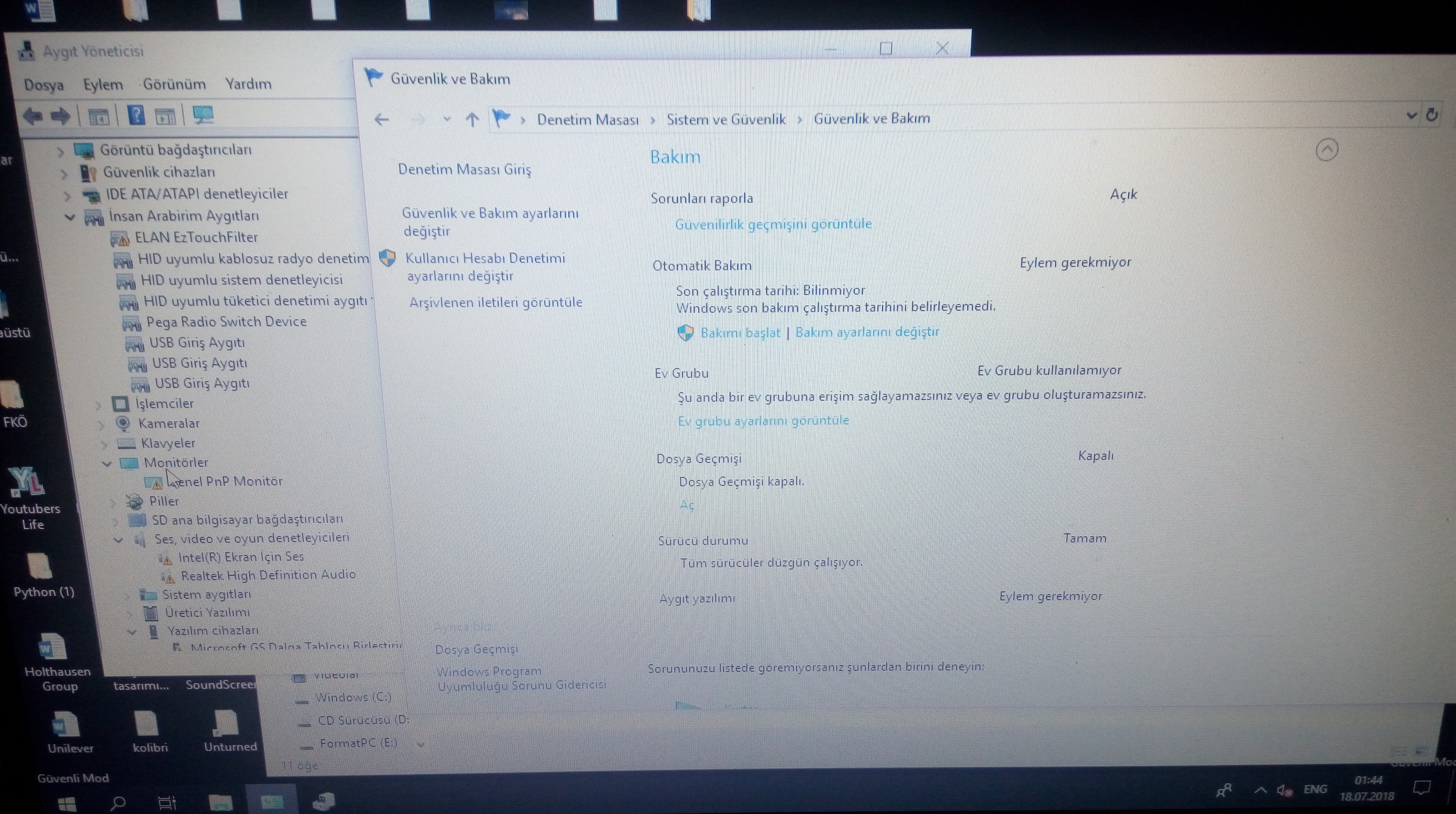This screenshot has height=814, width=1456.
Task: Go back in Güvenlik ve Bakım window
Action: point(382,119)
